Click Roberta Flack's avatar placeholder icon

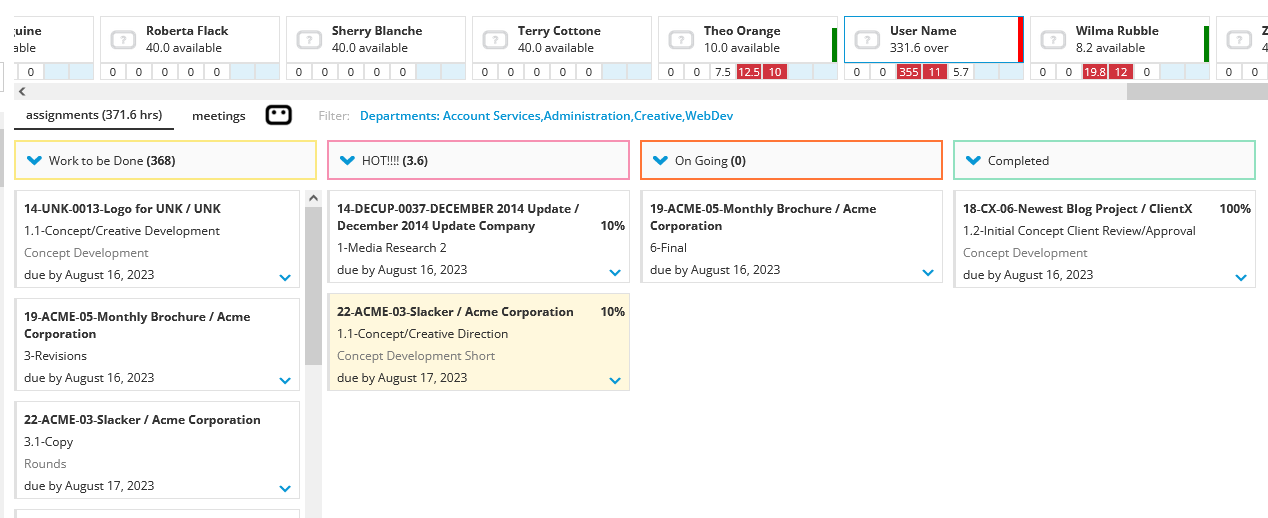(x=123, y=39)
